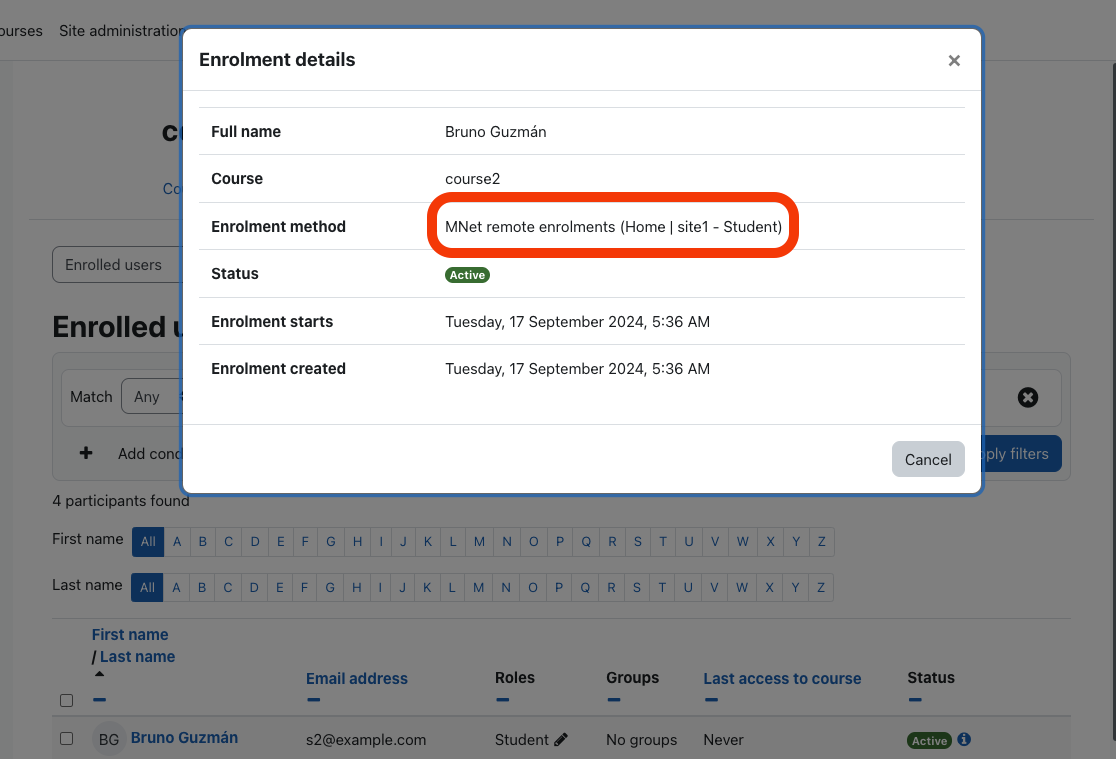Filter Last name by letter Z
Screen dimensions: 1116x759
tap(821, 587)
